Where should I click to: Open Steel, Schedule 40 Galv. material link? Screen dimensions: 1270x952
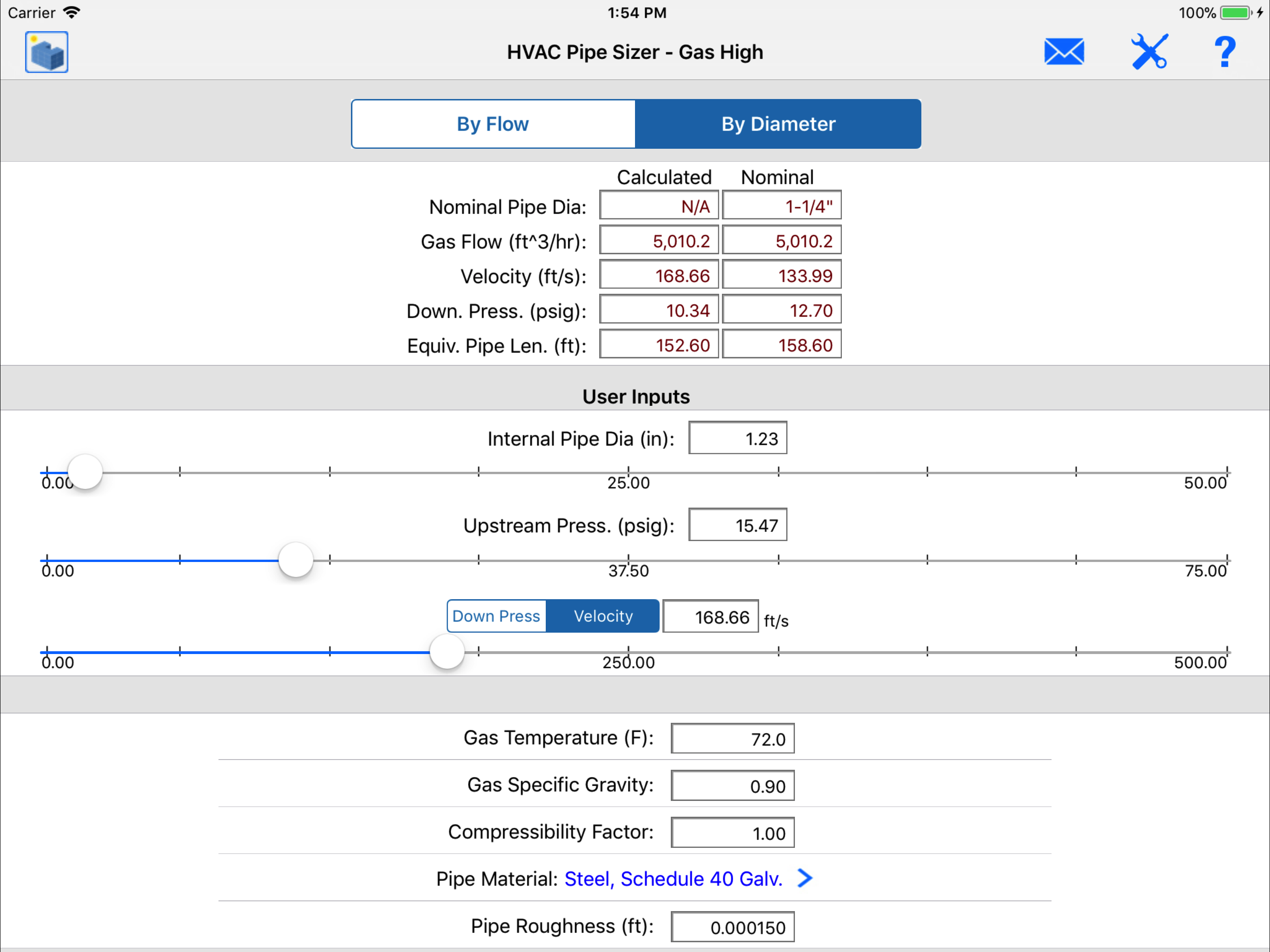(673, 879)
